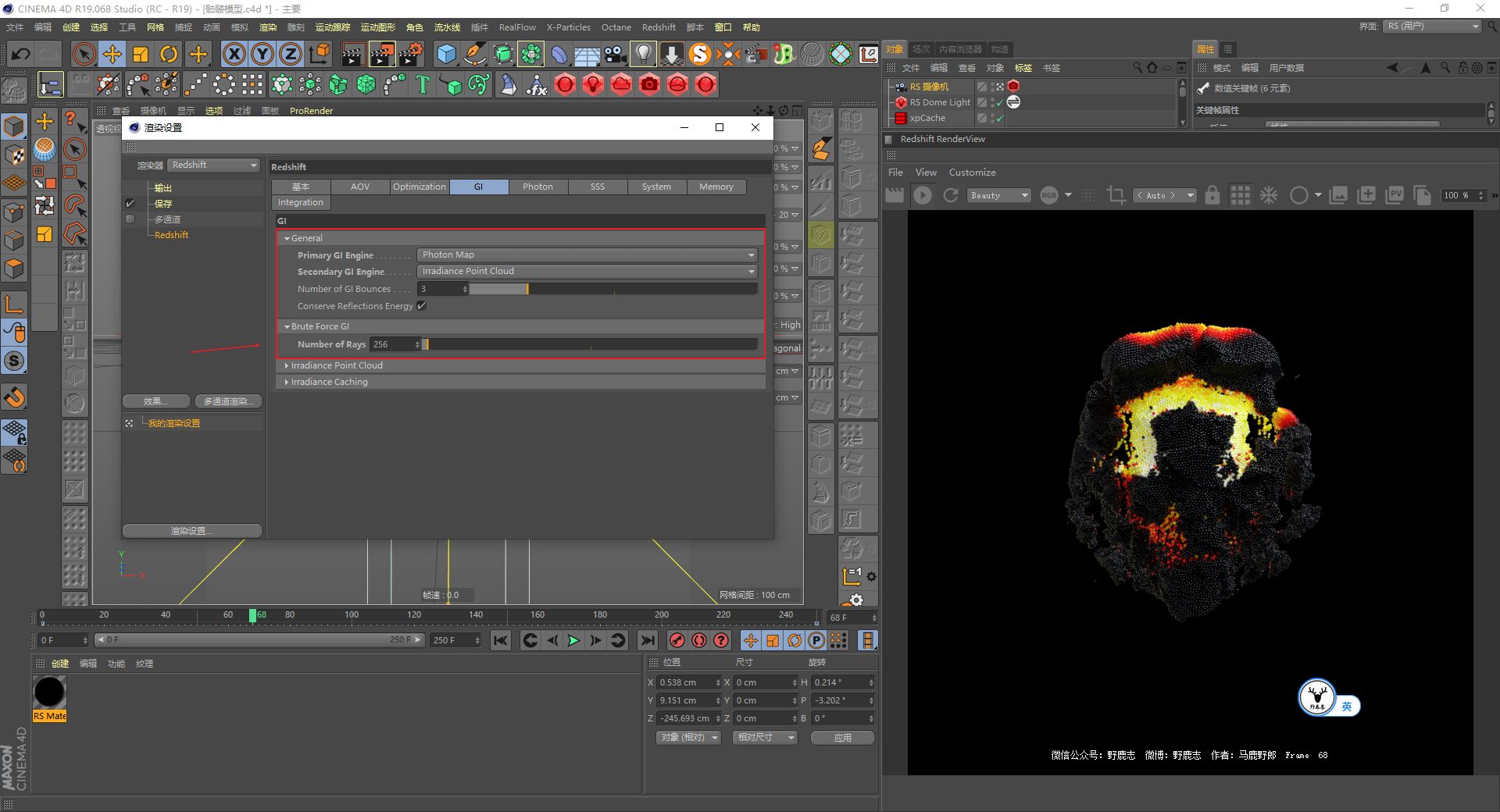
Task: Click the 多通道渲染... button
Action: pos(227,401)
